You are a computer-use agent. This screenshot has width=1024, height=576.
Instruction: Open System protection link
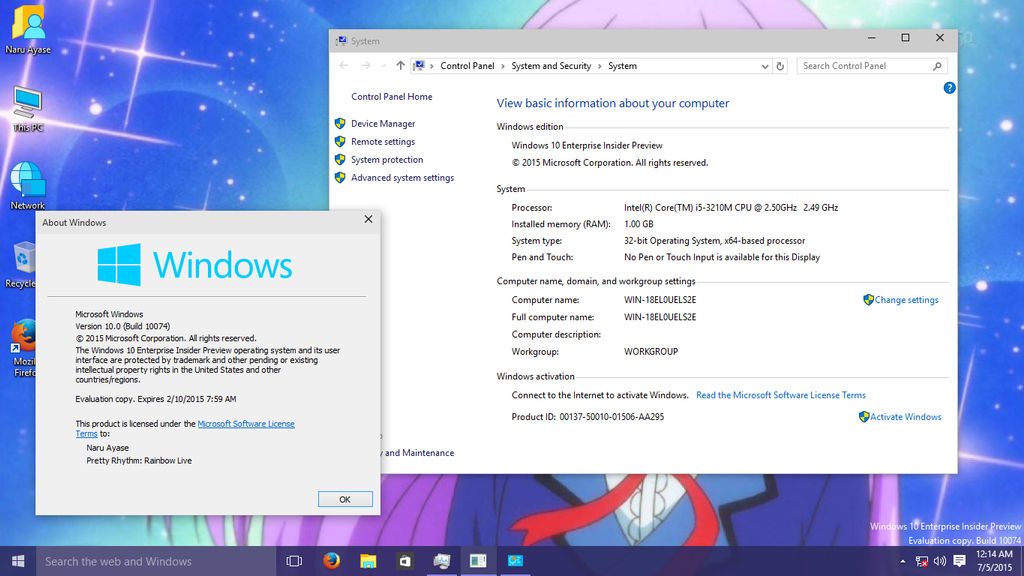click(387, 159)
